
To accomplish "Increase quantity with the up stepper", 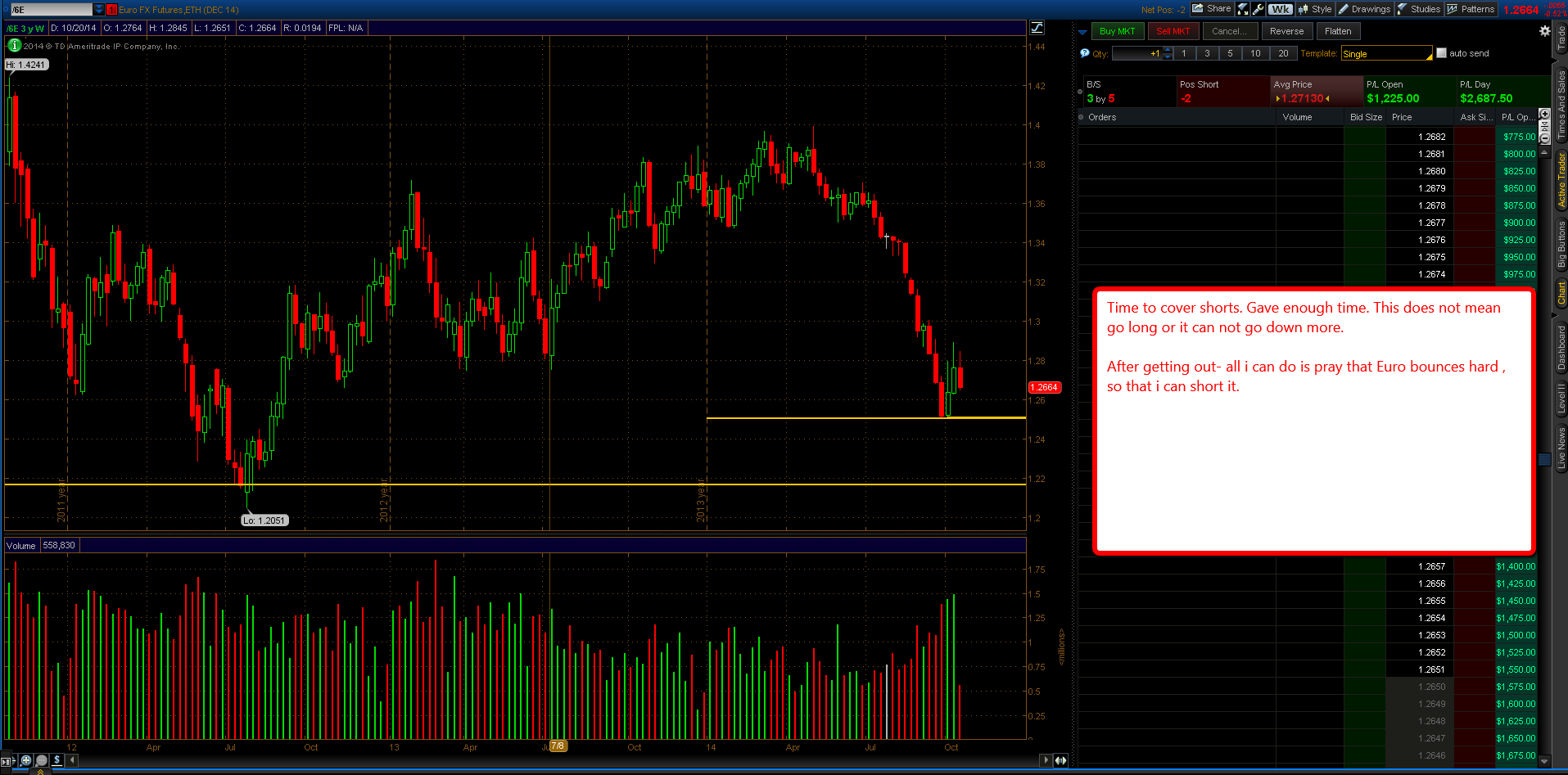I will (1168, 50).
